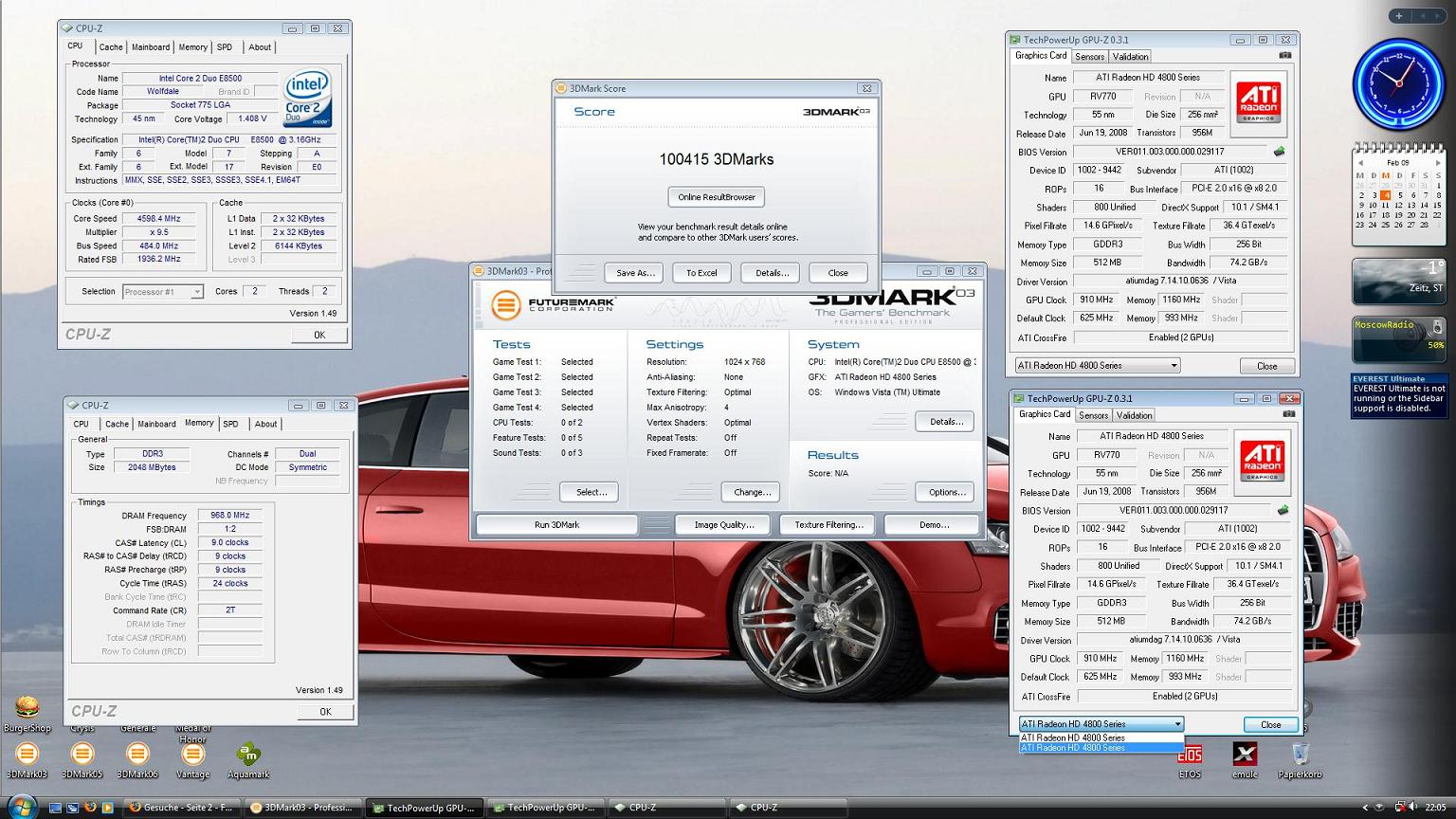Switch to Sensors tab in upper GPU-Z
1456x819 pixels.
pos(1089,57)
